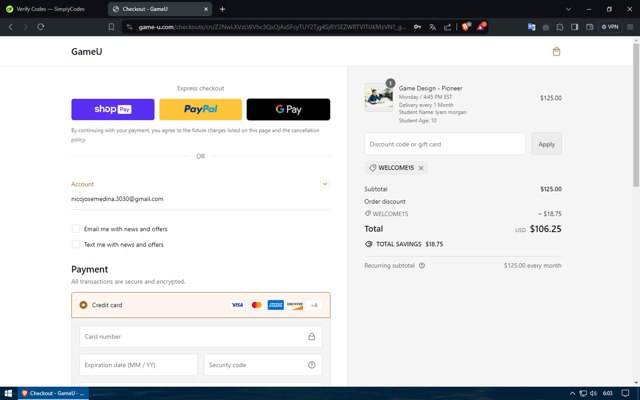The height and width of the screenshot is (400, 640).
Task: Click the site settings icon in address bar
Action: tap(129, 27)
